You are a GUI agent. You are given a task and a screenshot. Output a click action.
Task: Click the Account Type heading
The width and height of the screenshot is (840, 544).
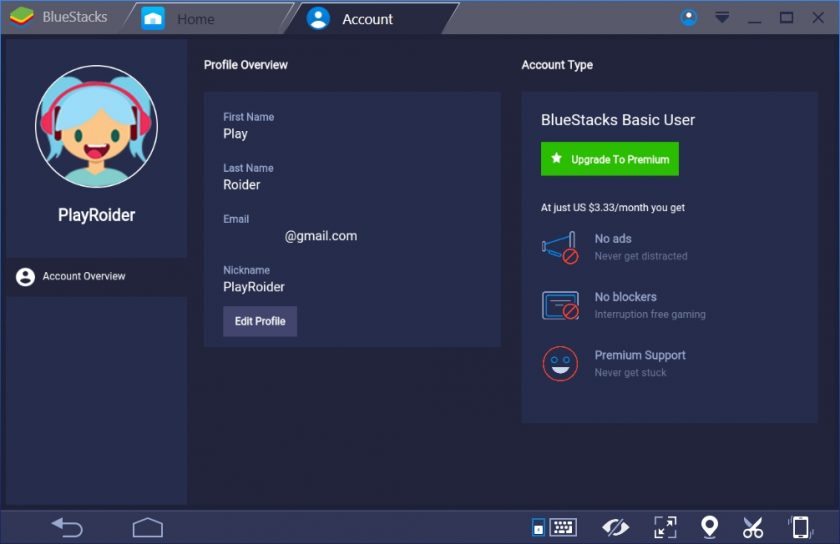point(557,65)
